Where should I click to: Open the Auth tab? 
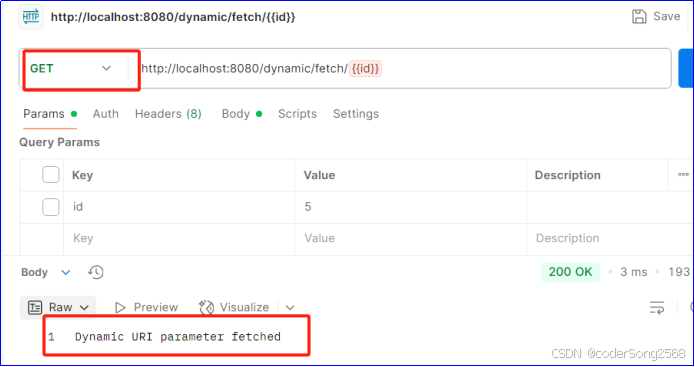point(105,114)
